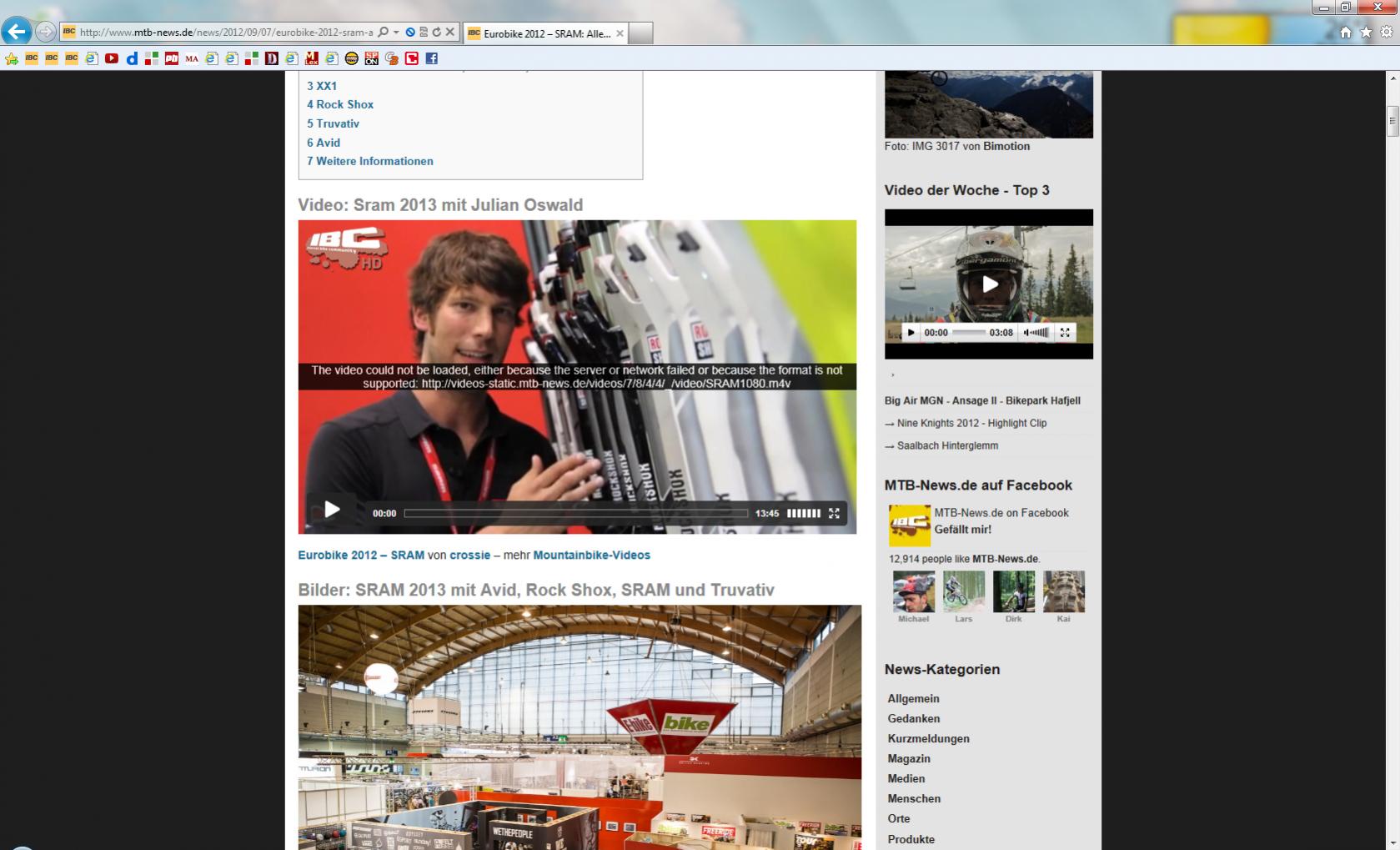Open the dark red 'D' favorite bookmark
The width and height of the screenshot is (1400, 850).
(x=272, y=58)
